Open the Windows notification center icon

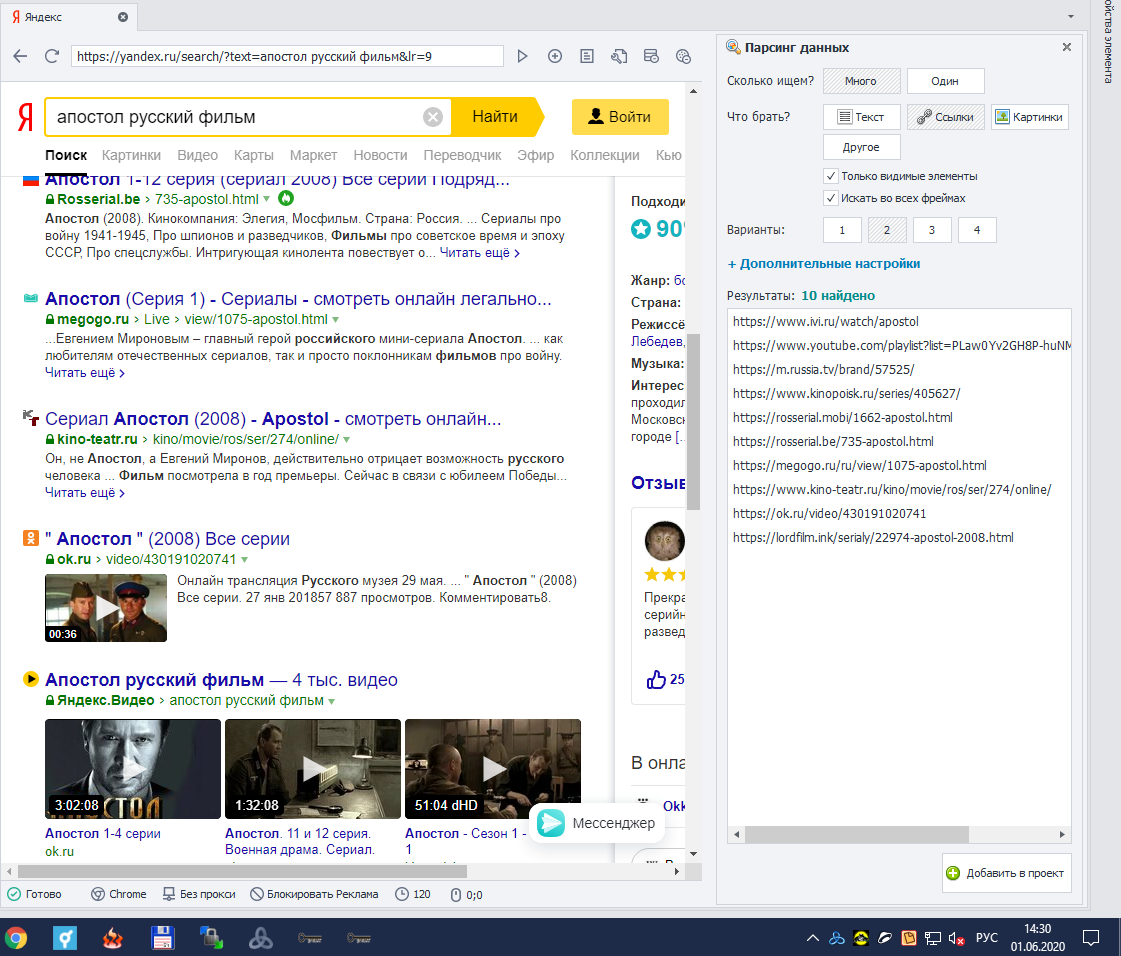(1091, 937)
